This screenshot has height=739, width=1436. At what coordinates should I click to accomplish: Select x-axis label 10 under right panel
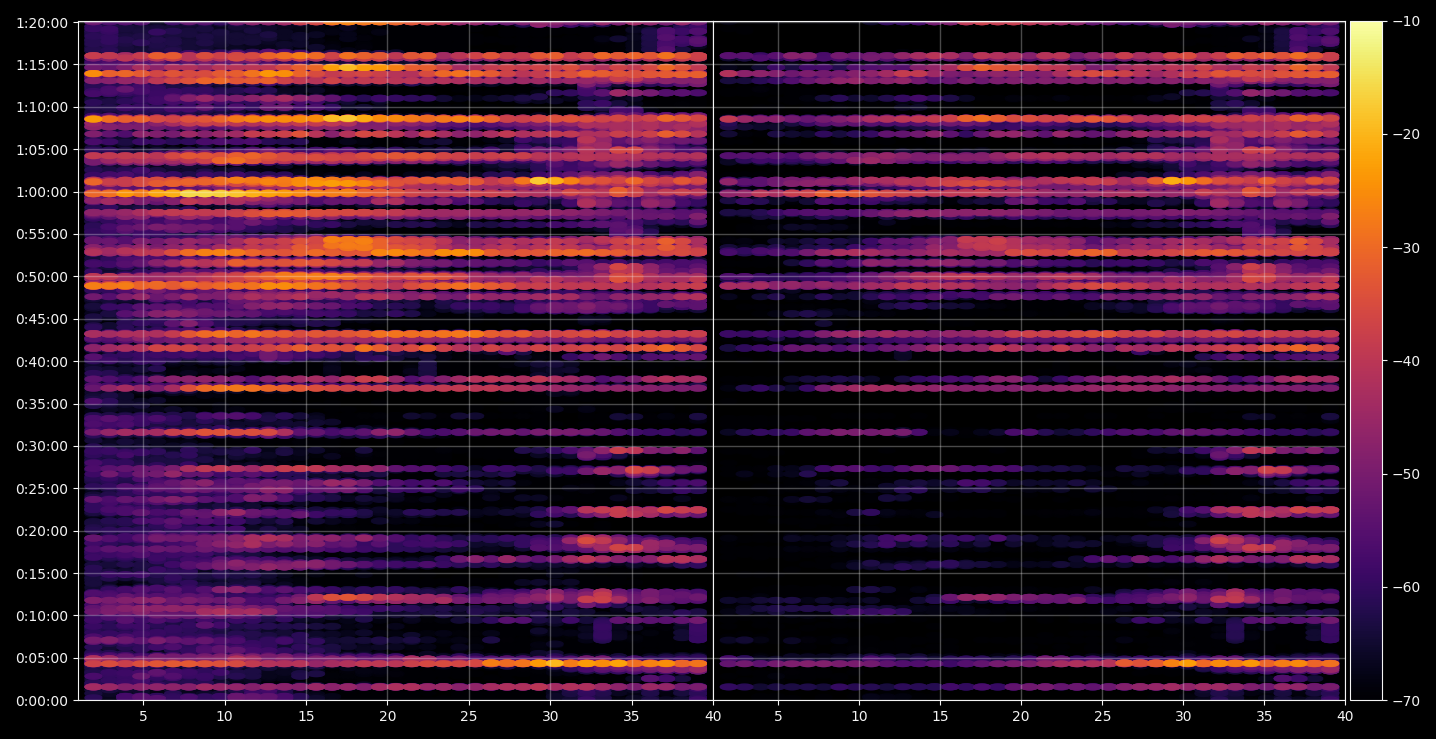(858, 716)
